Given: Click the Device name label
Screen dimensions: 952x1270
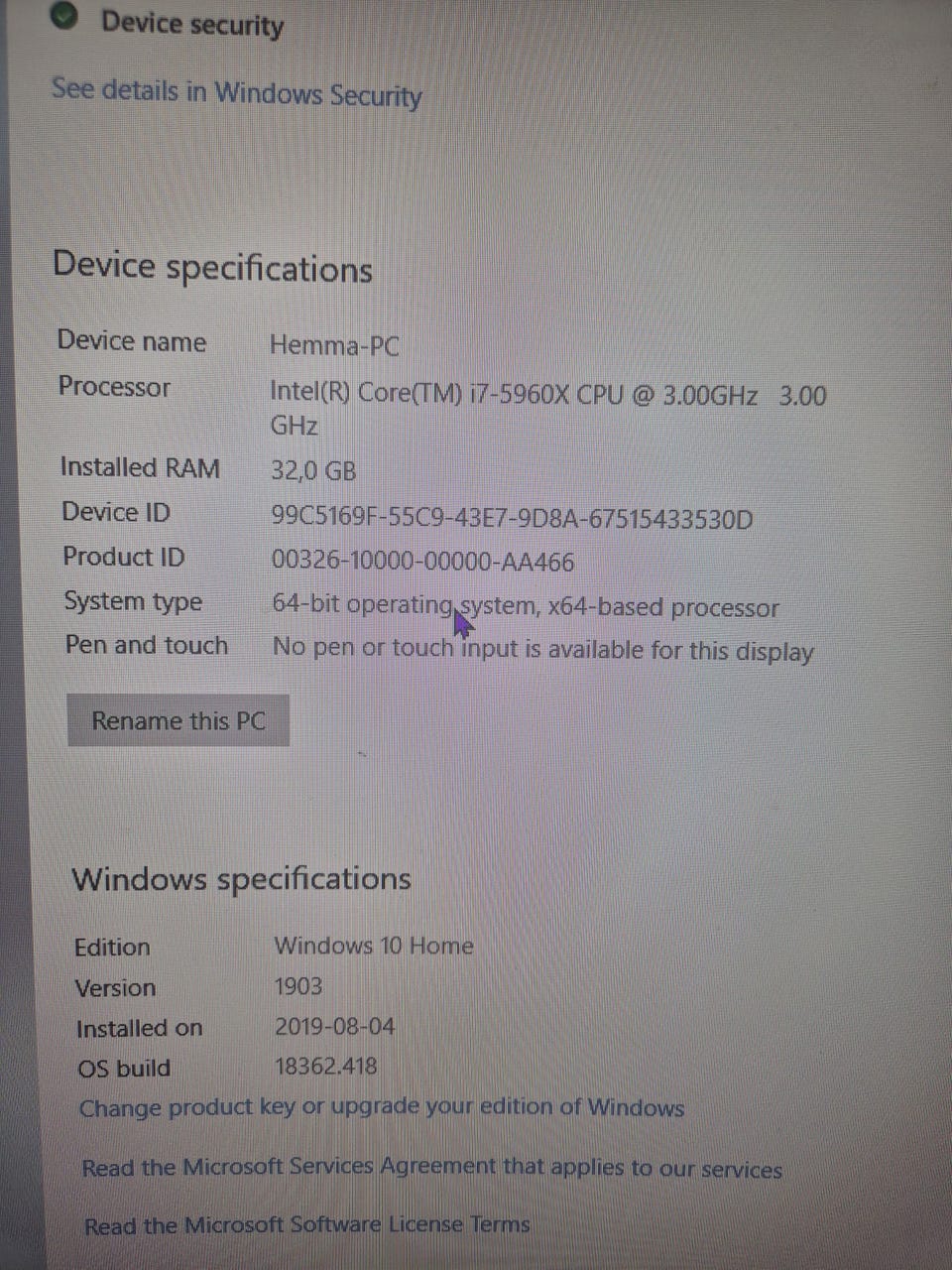Looking at the screenshot, I should coord(132,341).
